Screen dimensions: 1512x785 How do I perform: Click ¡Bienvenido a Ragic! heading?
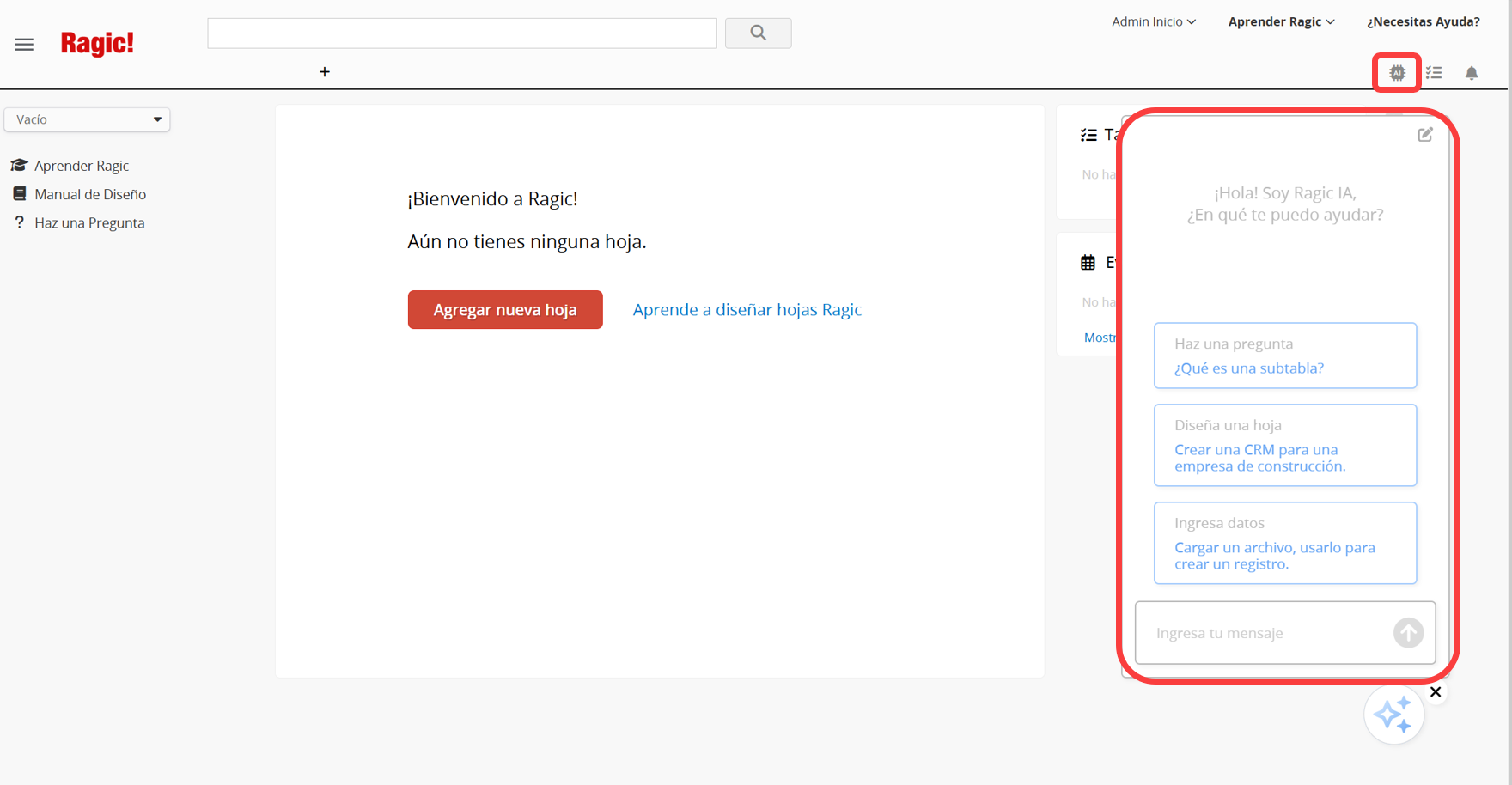(492, 198)
